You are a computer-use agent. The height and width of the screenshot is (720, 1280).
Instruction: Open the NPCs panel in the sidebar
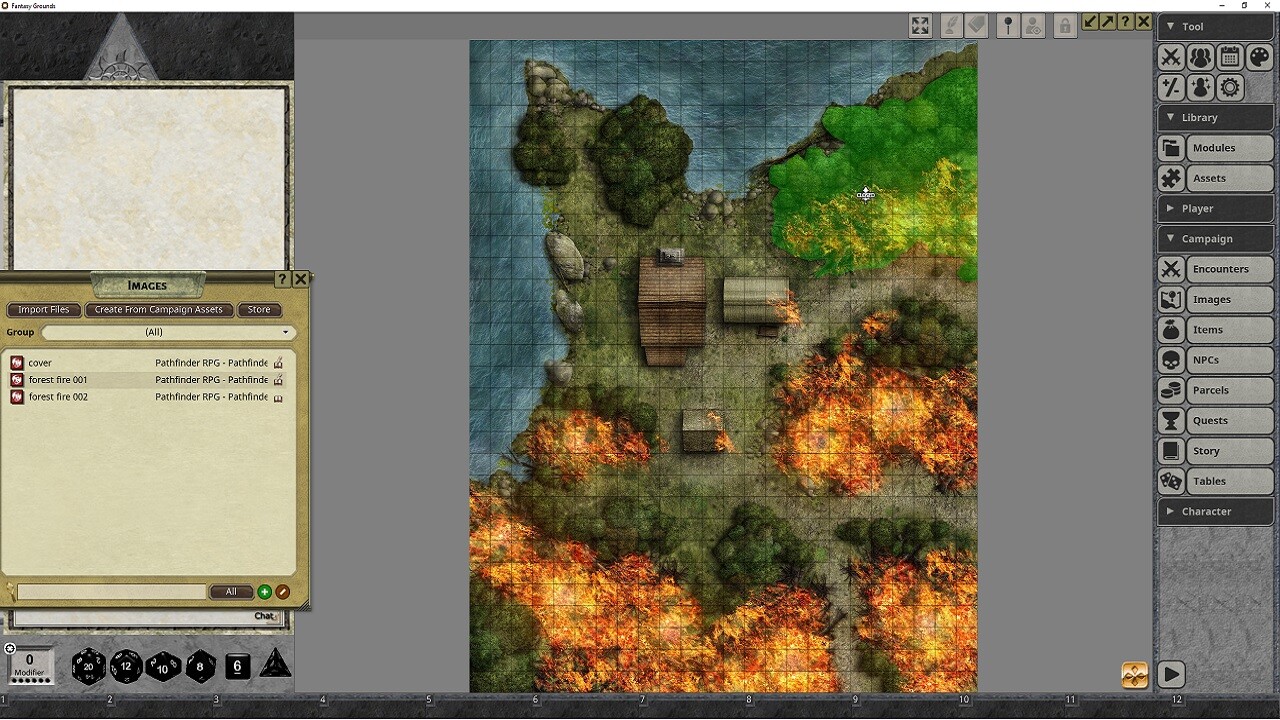[1210, 360]
